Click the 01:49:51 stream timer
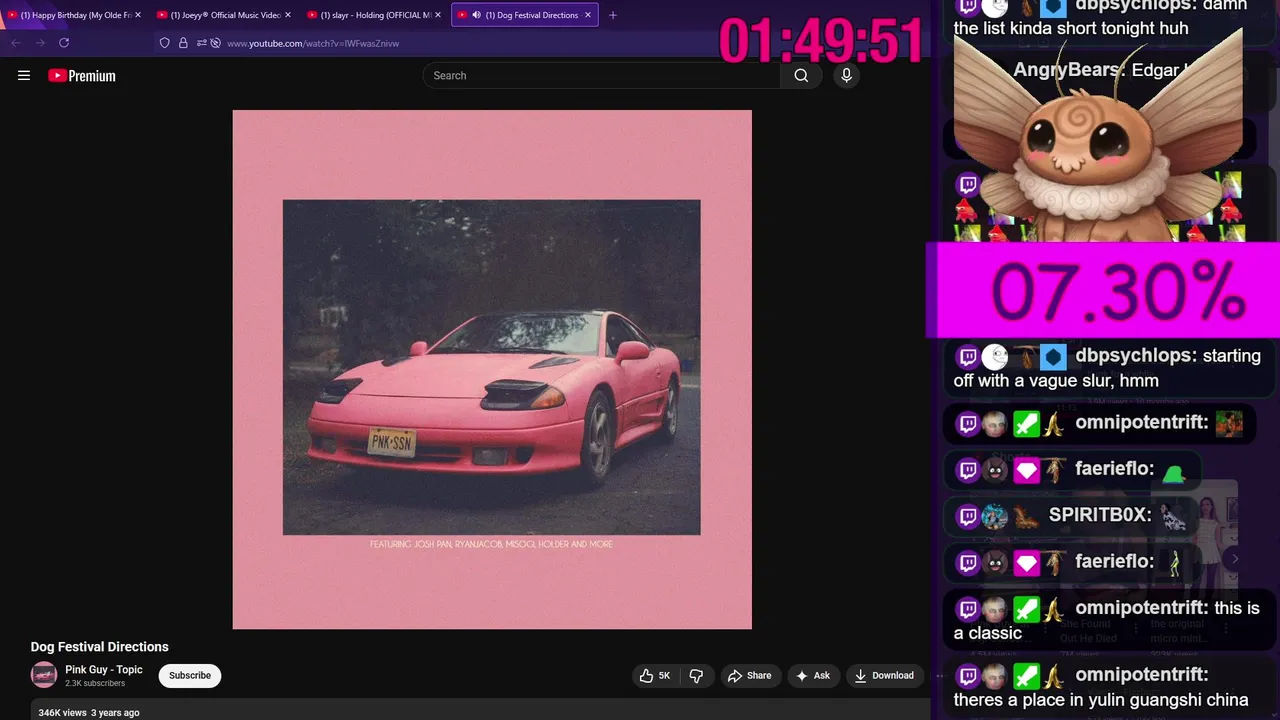This screenshot has height=720, width=1280. (821, 42)
